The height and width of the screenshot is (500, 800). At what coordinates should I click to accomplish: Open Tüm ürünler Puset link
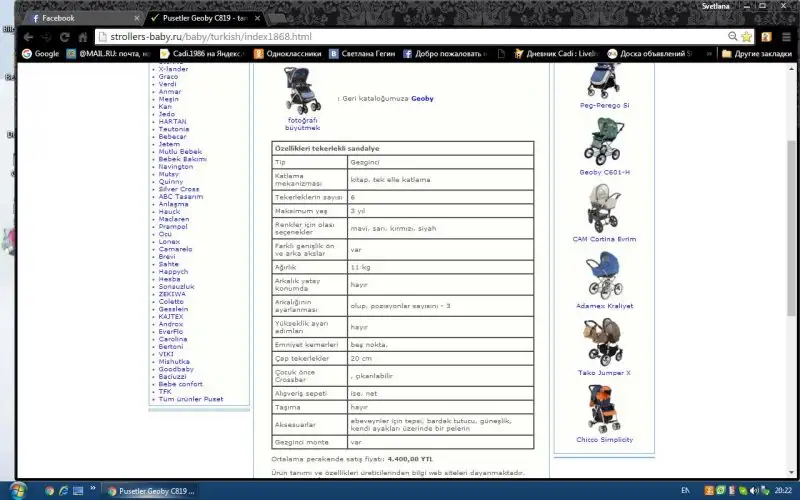(x=190, y=399)
